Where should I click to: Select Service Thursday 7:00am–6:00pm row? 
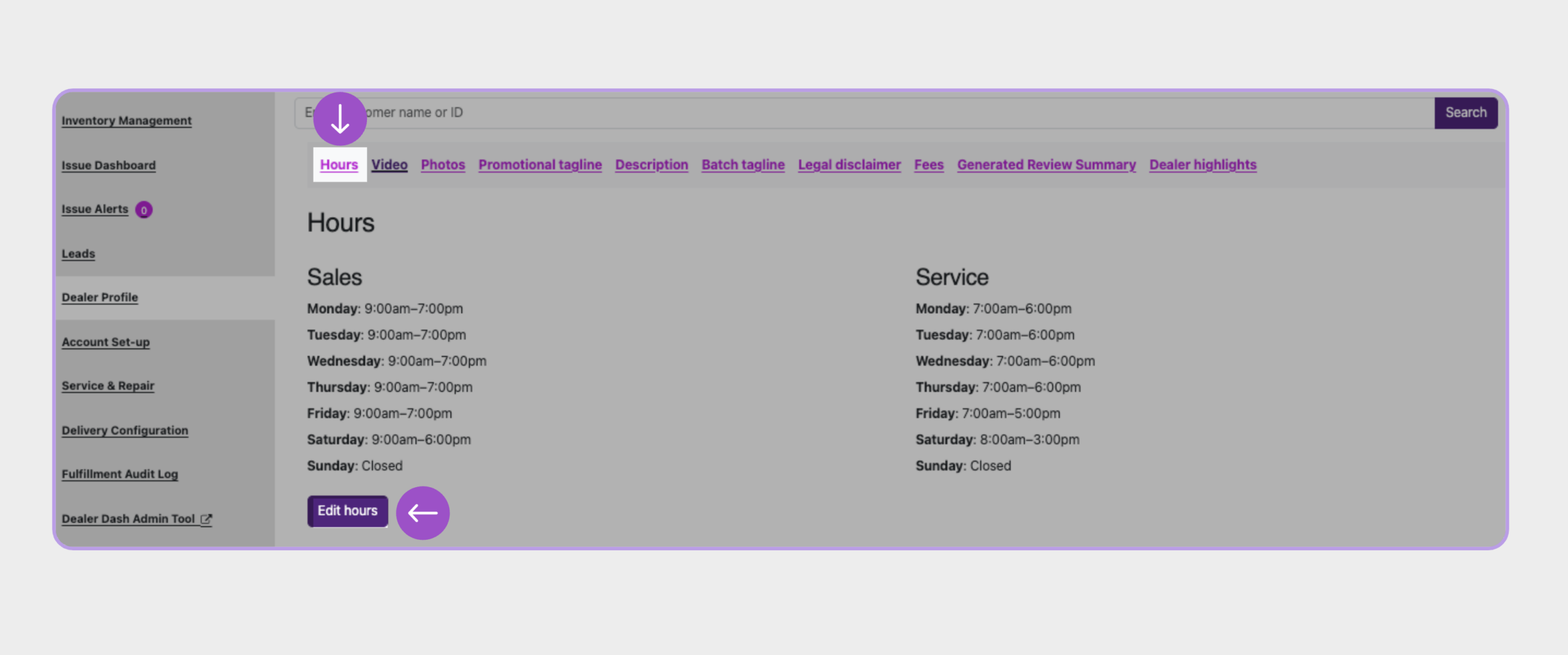(998, 388)
